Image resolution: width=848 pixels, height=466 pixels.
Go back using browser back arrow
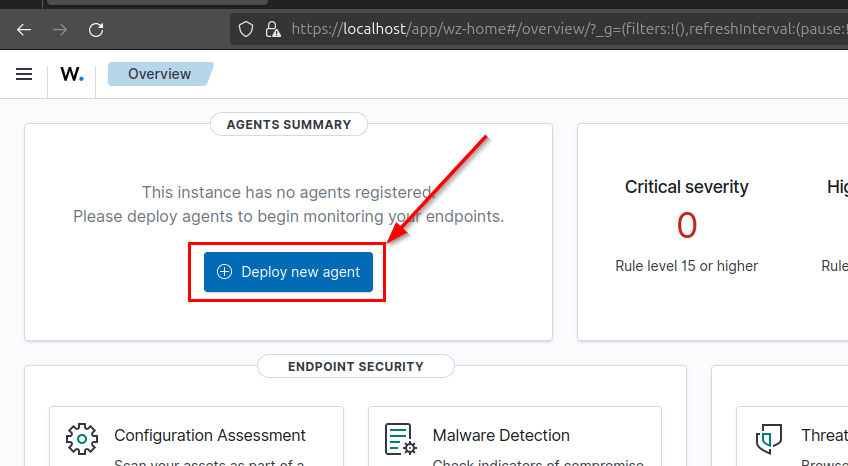pyautogui.click(x=24, y=30)
